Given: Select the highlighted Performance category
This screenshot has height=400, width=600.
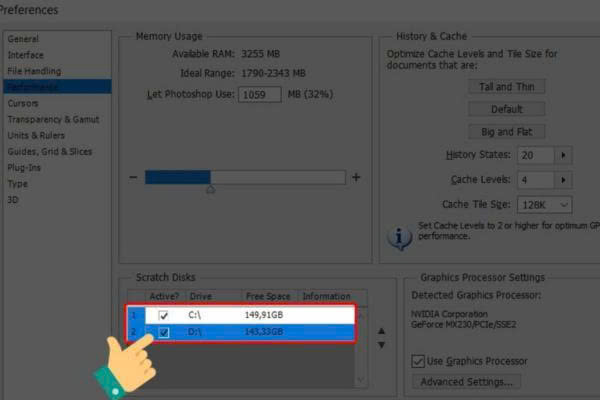Looking at the screenshot, I should pos(57,87).
